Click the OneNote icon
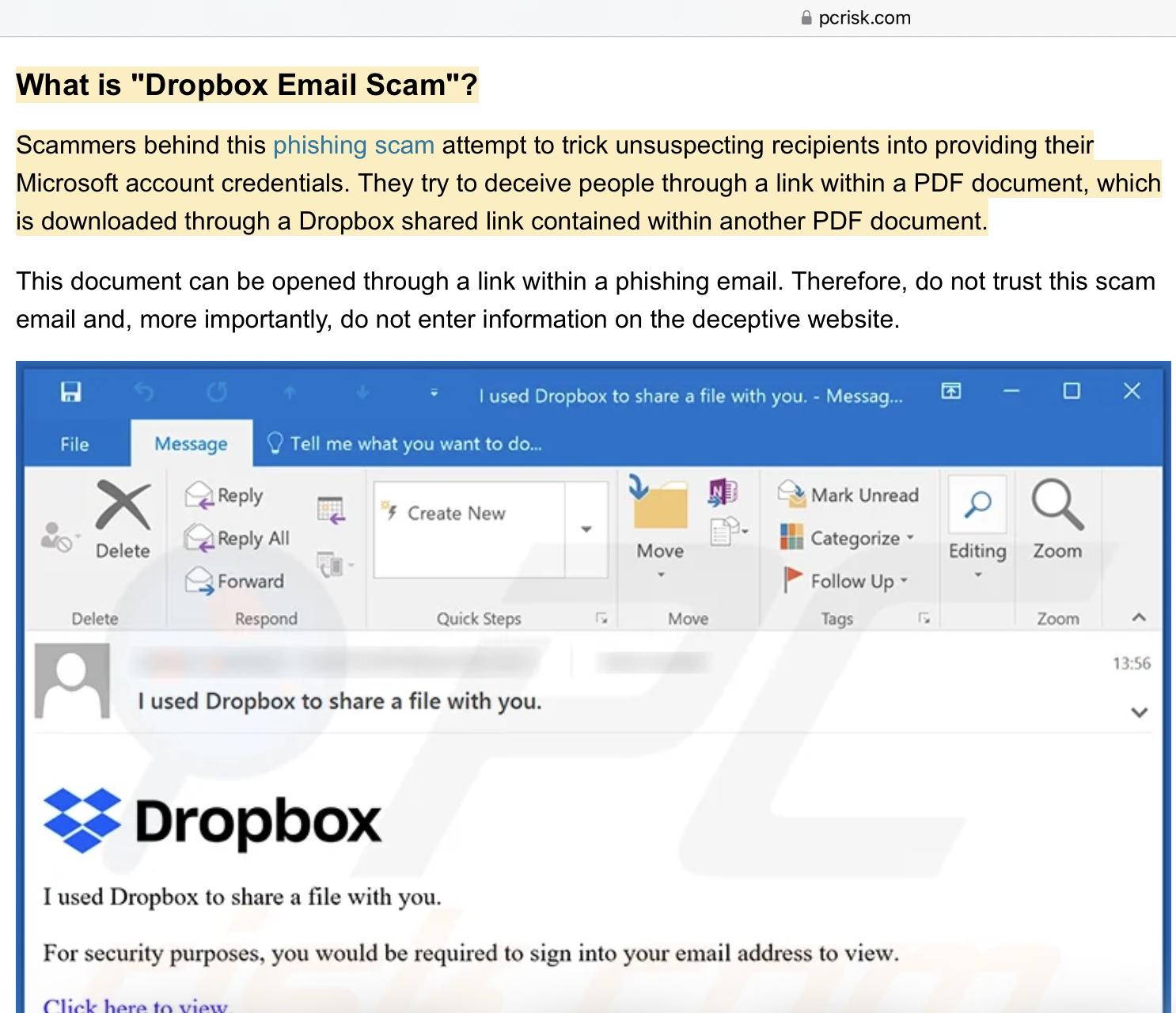 (x=723, y=491)
